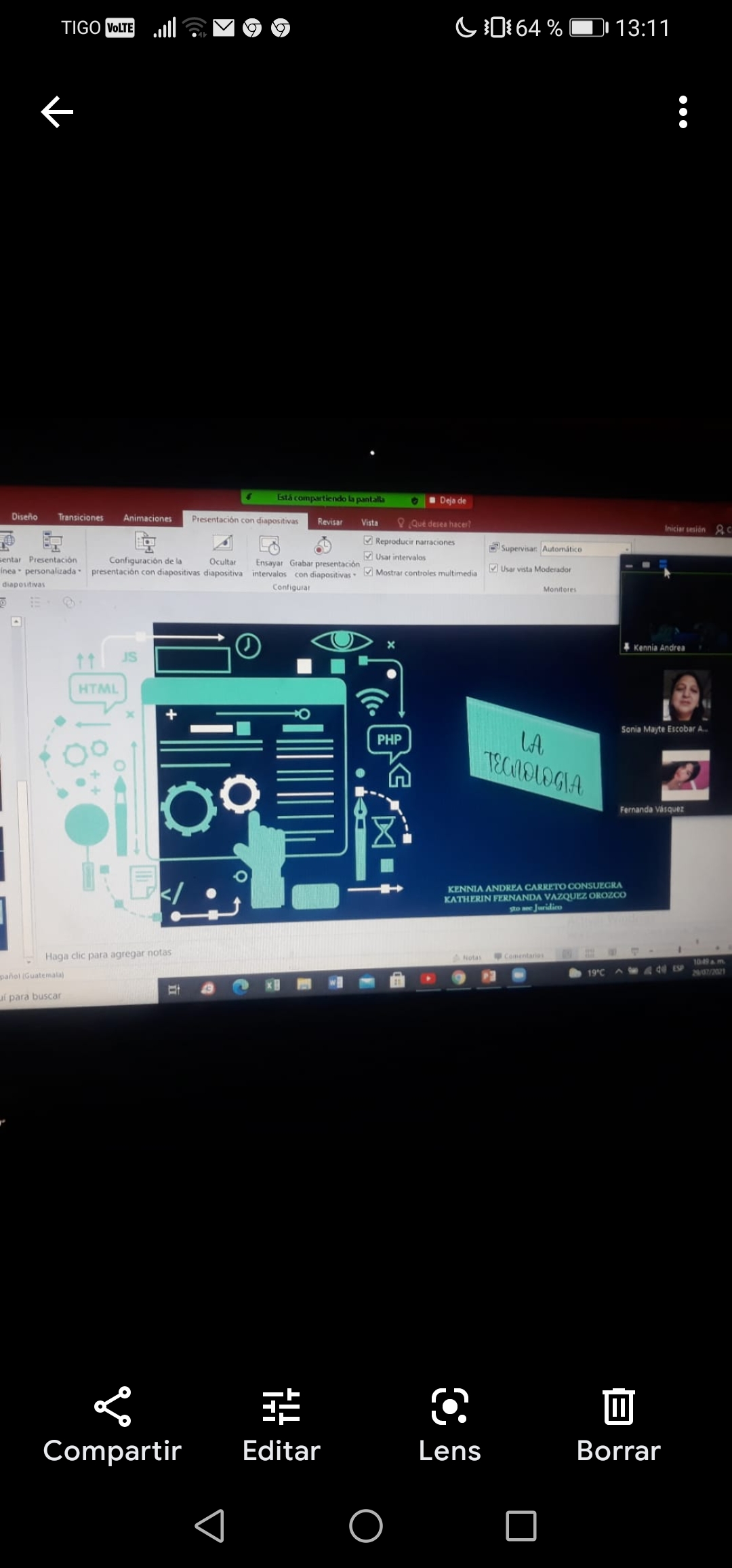Click the Ensayar intervalos icon
Screen dimensions: 732x1568
pyautogui.click(x=269, y=546)
